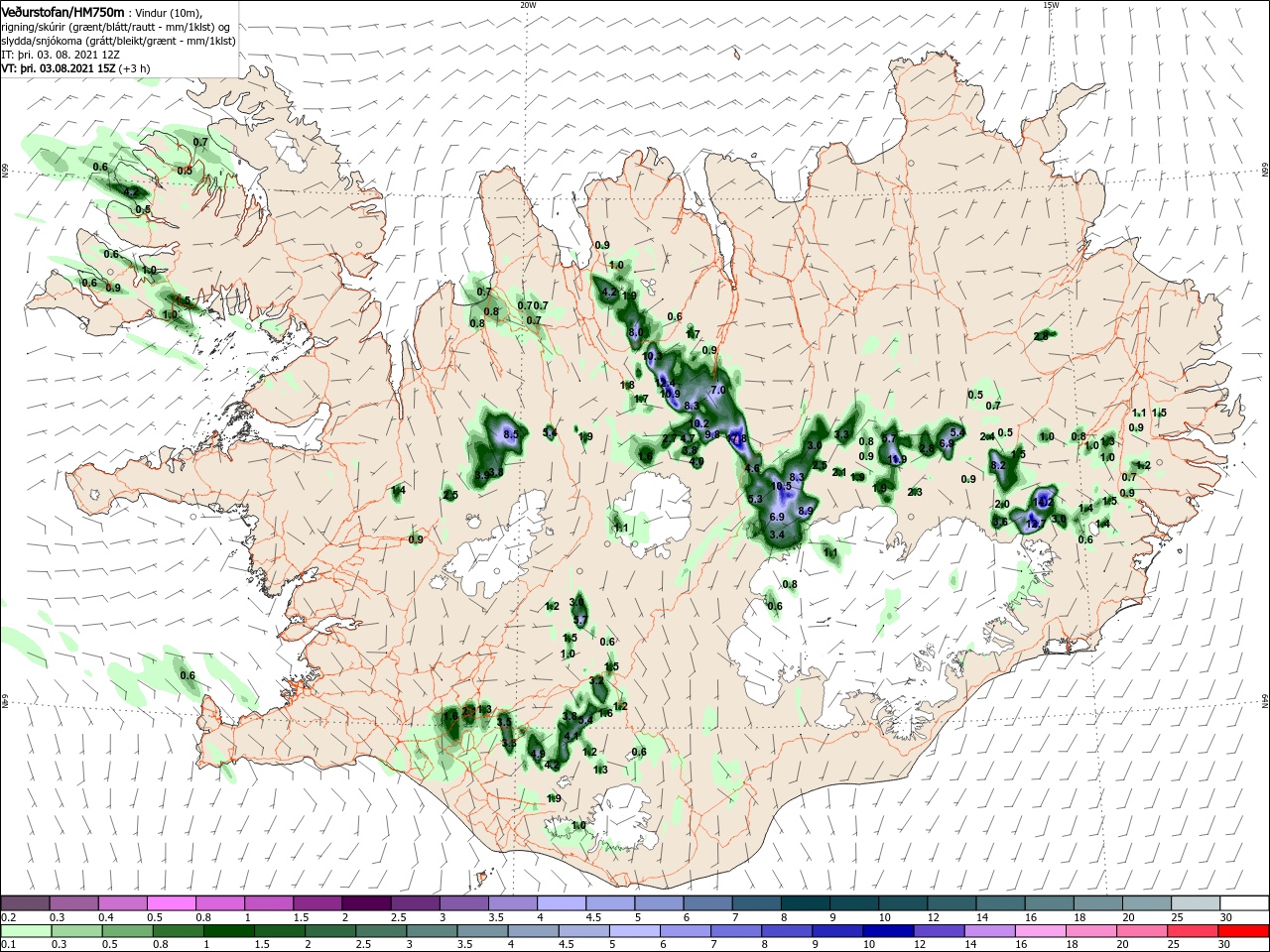The image size is (1270, 952).
Task: Click the initial time line IT: þri. 03. 08. 2021 12Z
Action: click(x=61, y=55)
